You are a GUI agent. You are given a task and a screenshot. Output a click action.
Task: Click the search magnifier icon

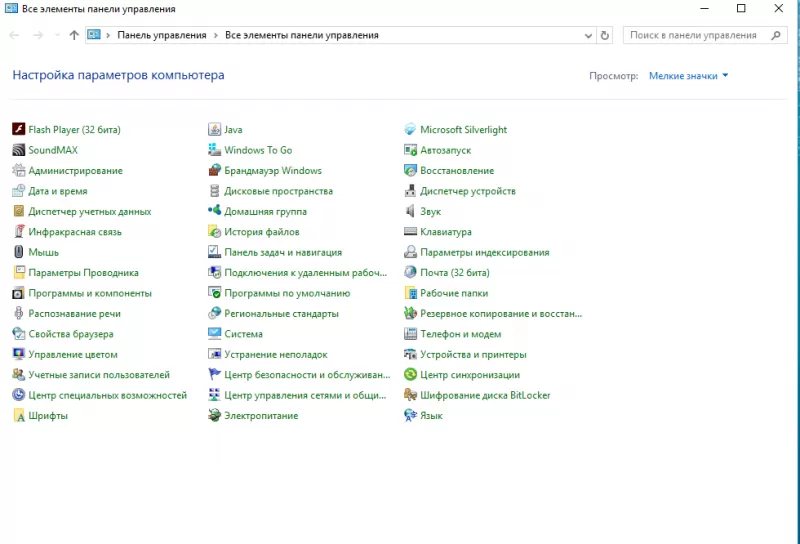coord(776,35)
